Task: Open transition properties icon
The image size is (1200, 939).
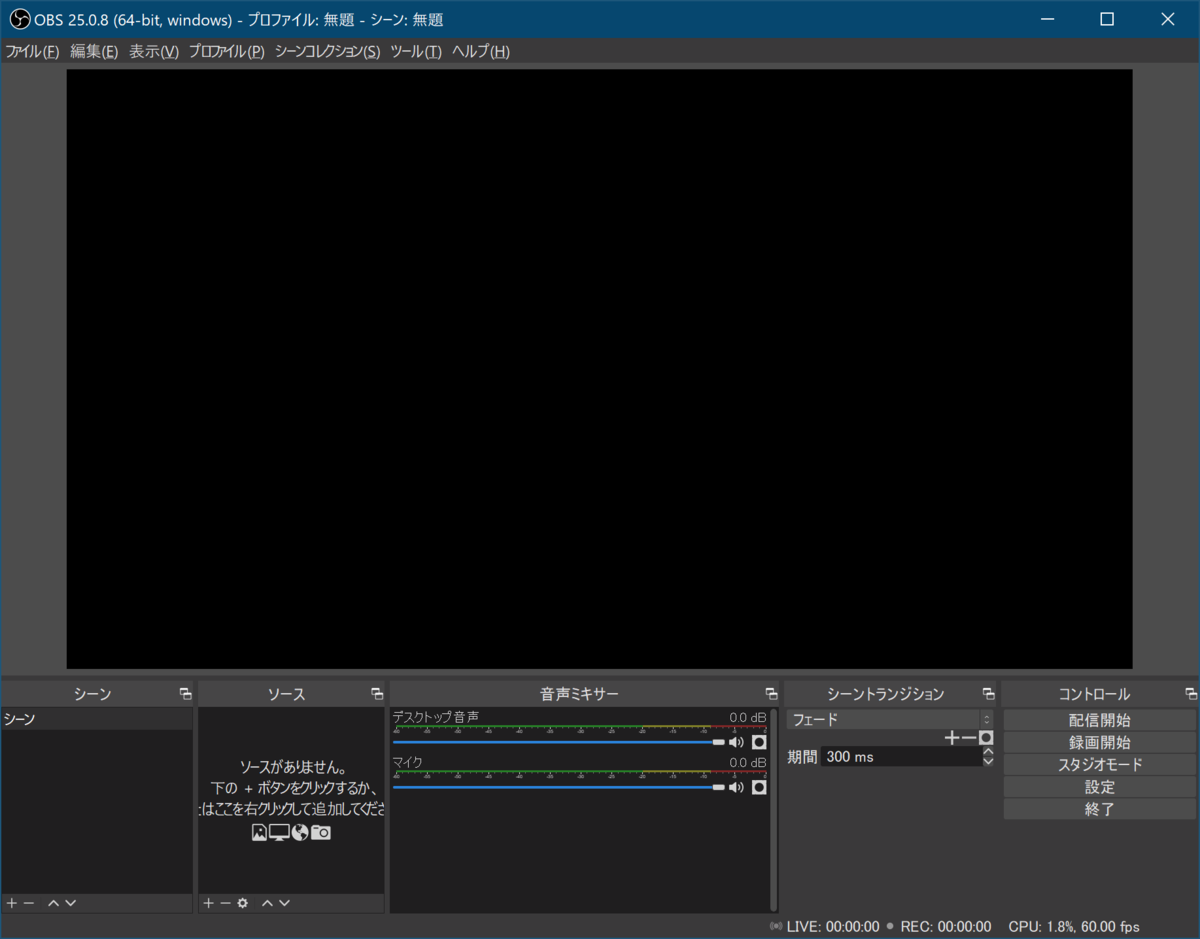Action: pos(986,738)
